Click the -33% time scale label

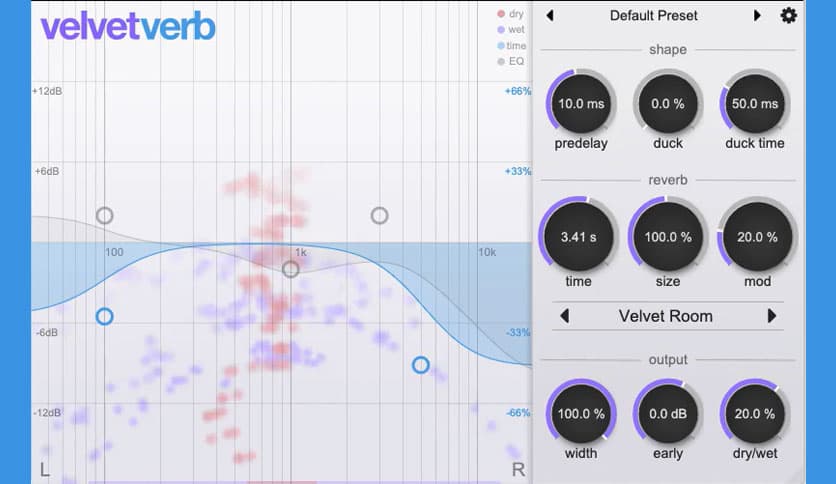[518, 333]
